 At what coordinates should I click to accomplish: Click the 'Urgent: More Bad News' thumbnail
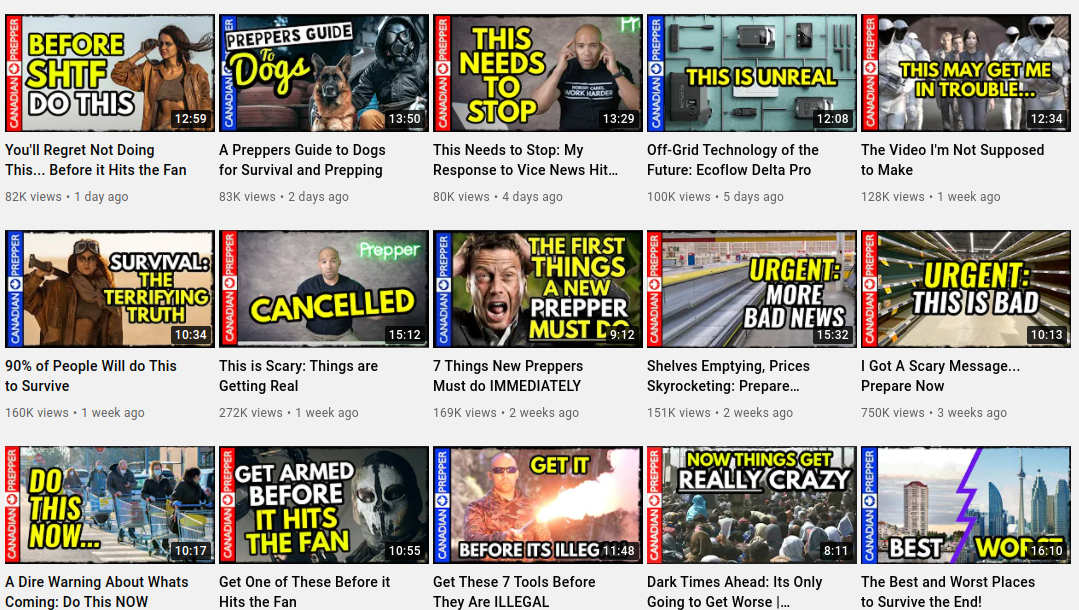point(751,289)
